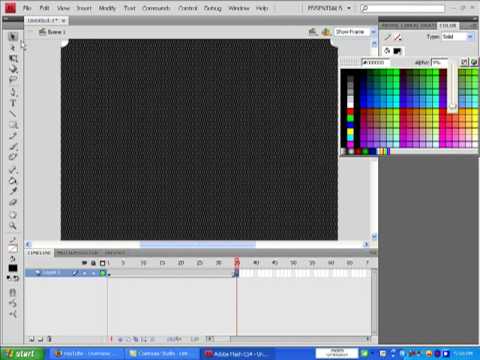Click the Windows Start button

tap(22, 354)
